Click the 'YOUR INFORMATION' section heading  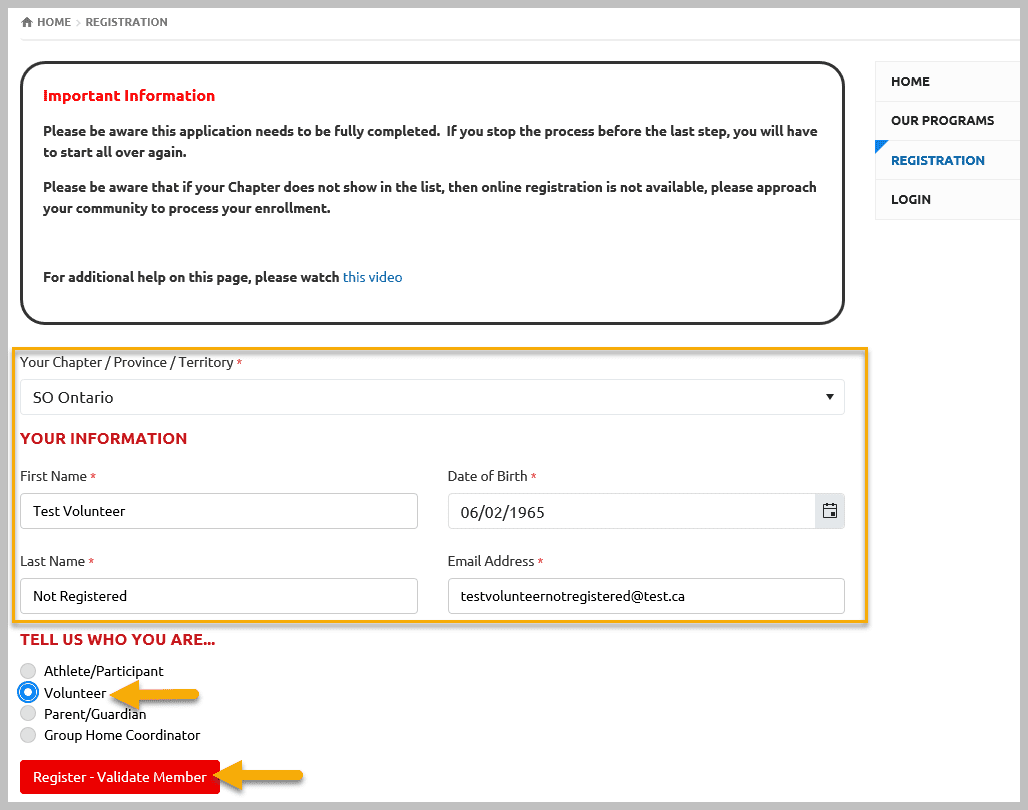104,438
